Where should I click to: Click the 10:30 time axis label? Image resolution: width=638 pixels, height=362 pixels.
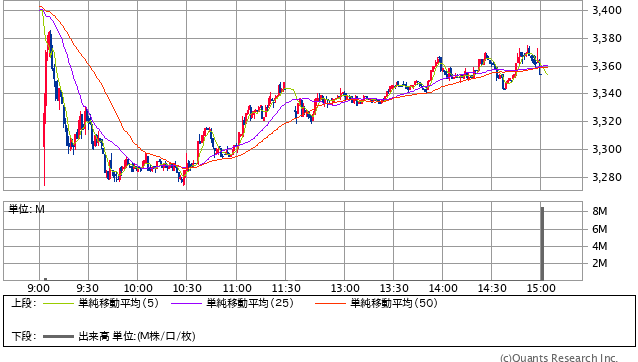[x=187, y=288]
